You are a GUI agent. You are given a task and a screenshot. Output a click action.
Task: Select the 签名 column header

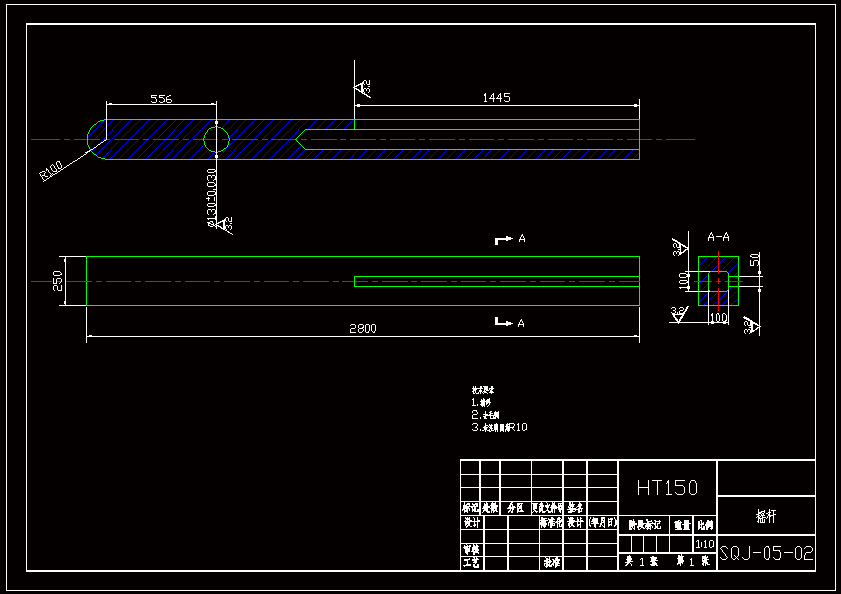[575, 508]
